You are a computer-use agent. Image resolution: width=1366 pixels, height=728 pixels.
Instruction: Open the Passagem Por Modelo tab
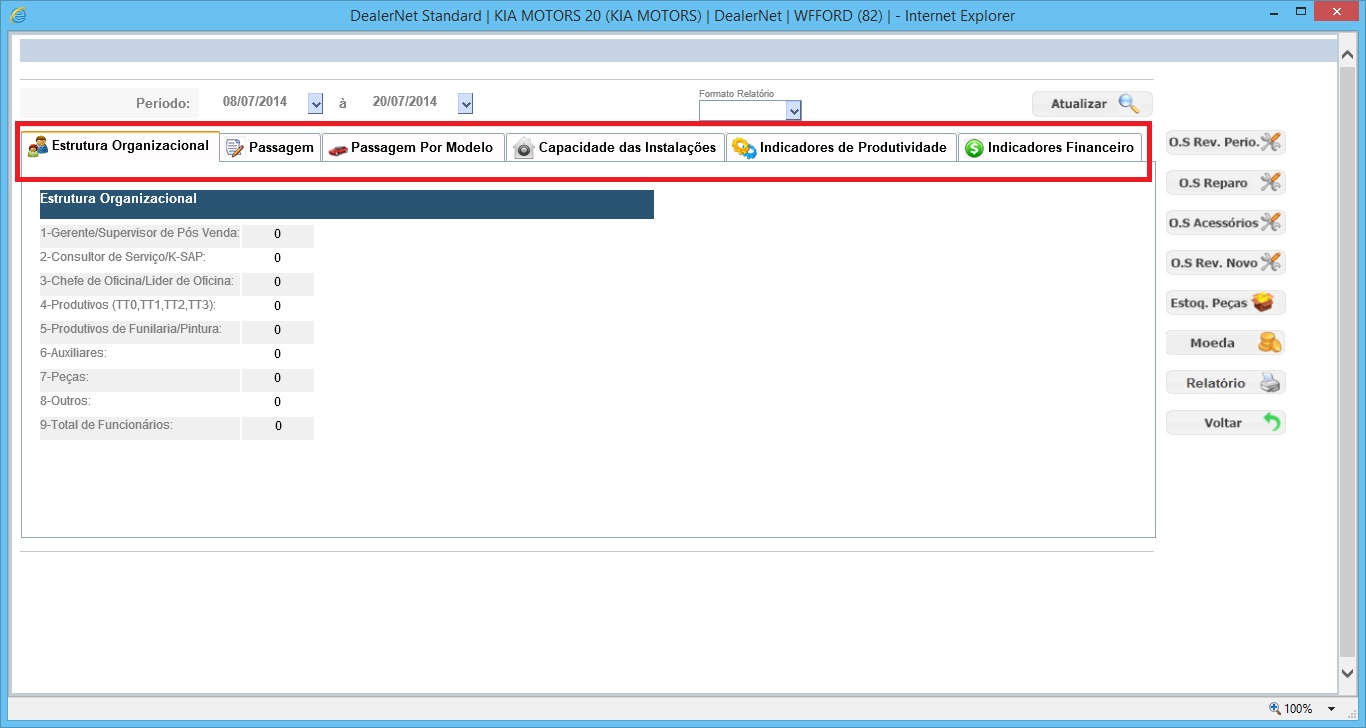pos(412,148)
